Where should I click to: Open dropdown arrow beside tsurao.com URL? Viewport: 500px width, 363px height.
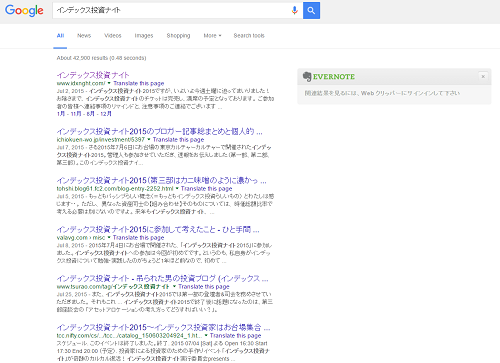point(174,286)
